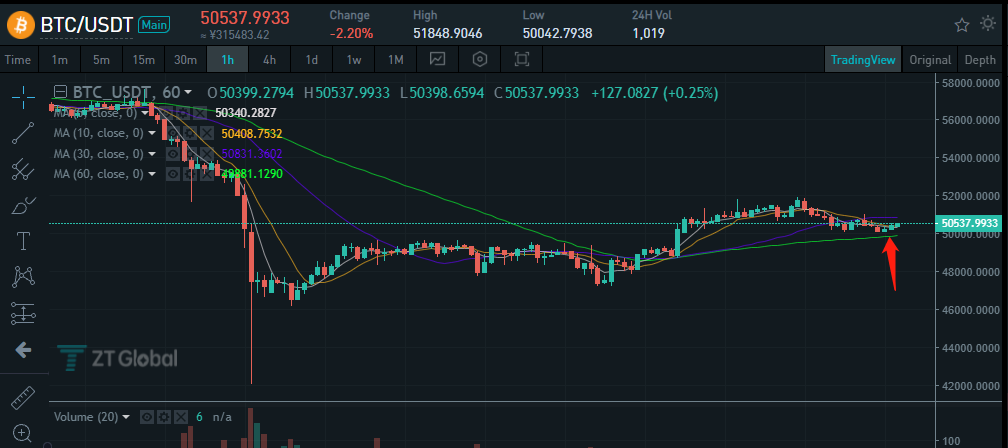Open the BTC/USDT pair selector
This screenshot has height=448, width=1008.
87,25
